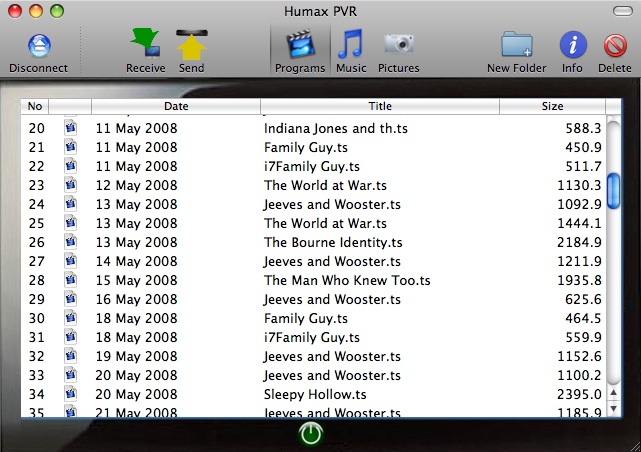Sort by the Title column header
Image resolution: width=641 pixels, height=452 pixels.
[x=380, y=106]
